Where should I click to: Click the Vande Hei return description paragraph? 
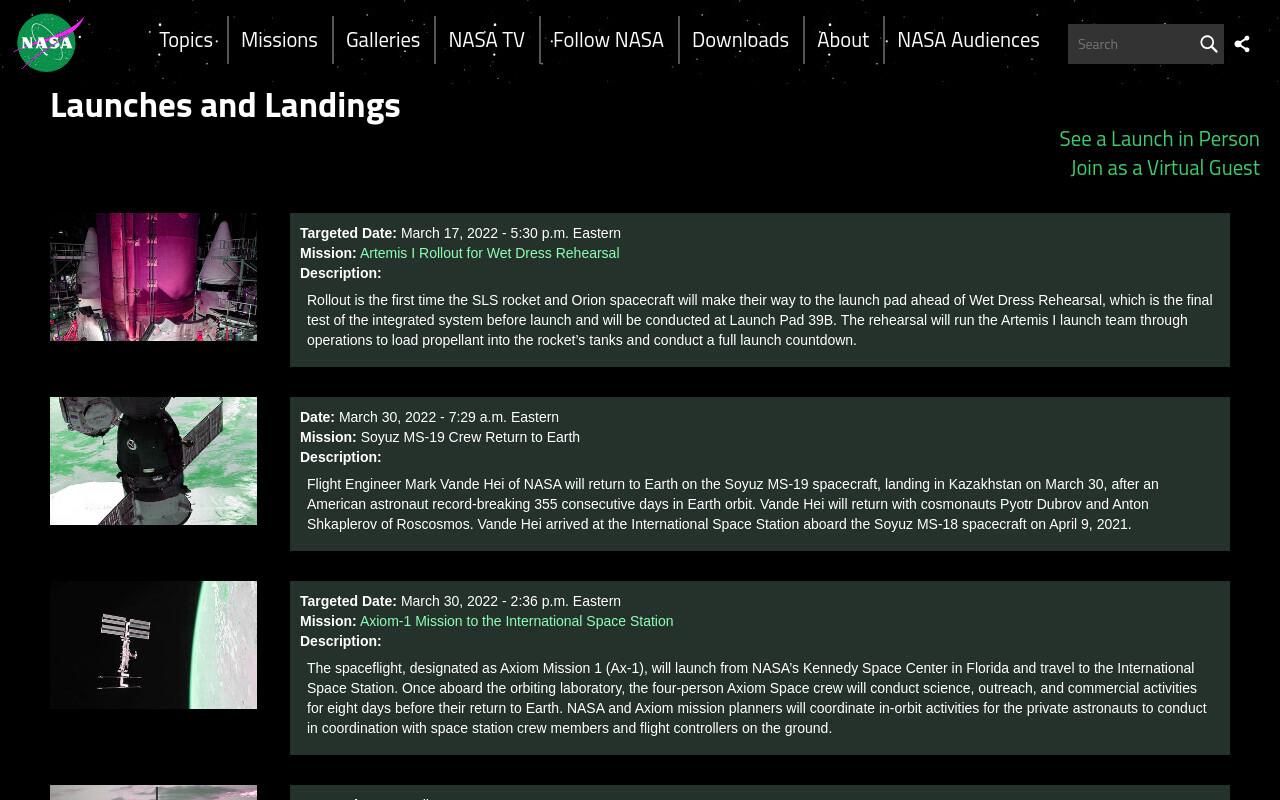coord(733,504)
